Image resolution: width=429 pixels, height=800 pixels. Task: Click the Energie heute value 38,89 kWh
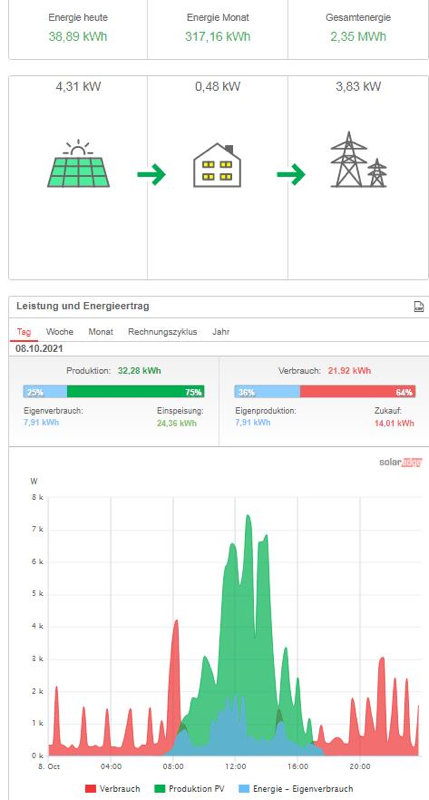tap(78, 37)
